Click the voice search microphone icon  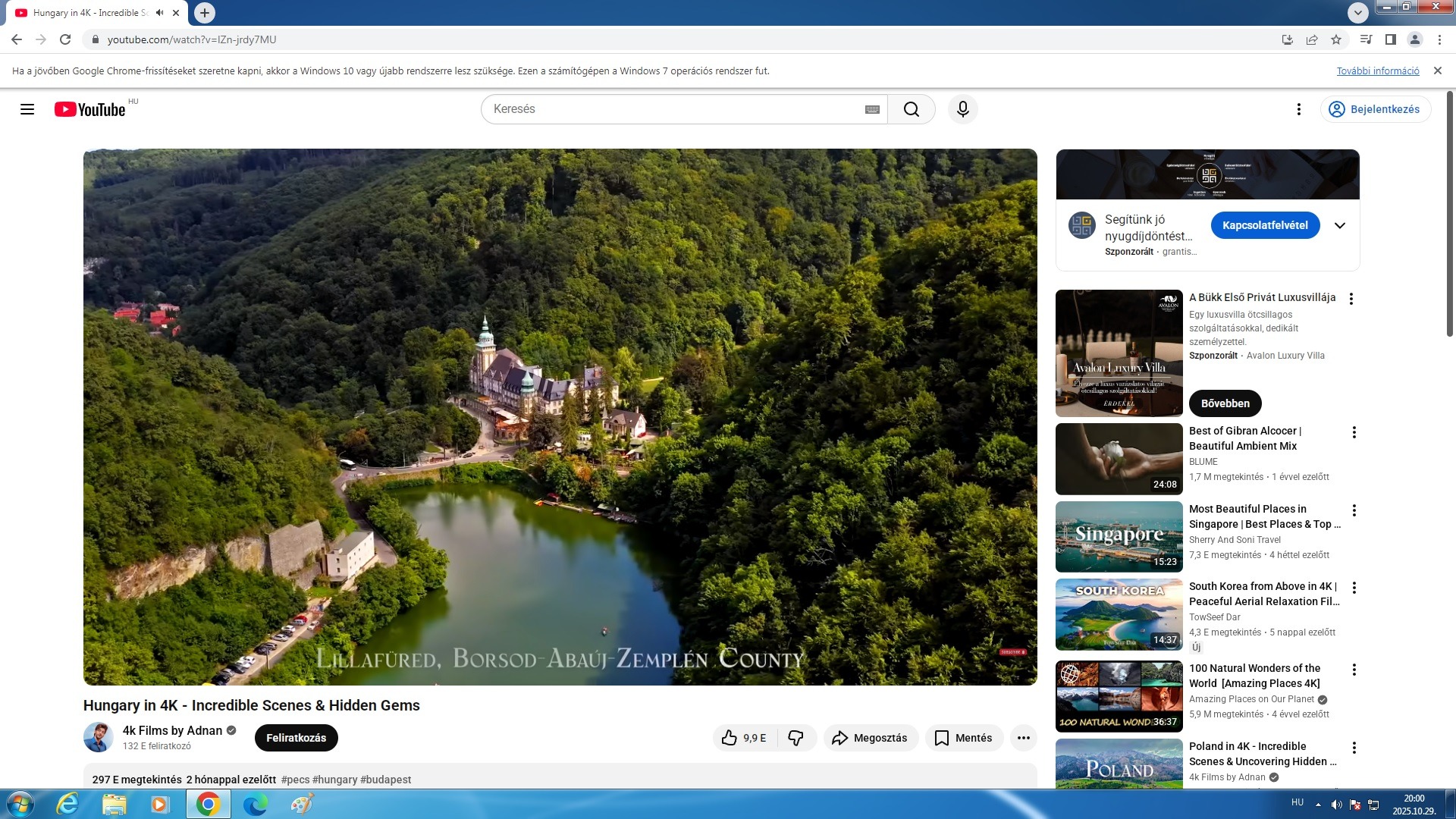tap(962, 109)
